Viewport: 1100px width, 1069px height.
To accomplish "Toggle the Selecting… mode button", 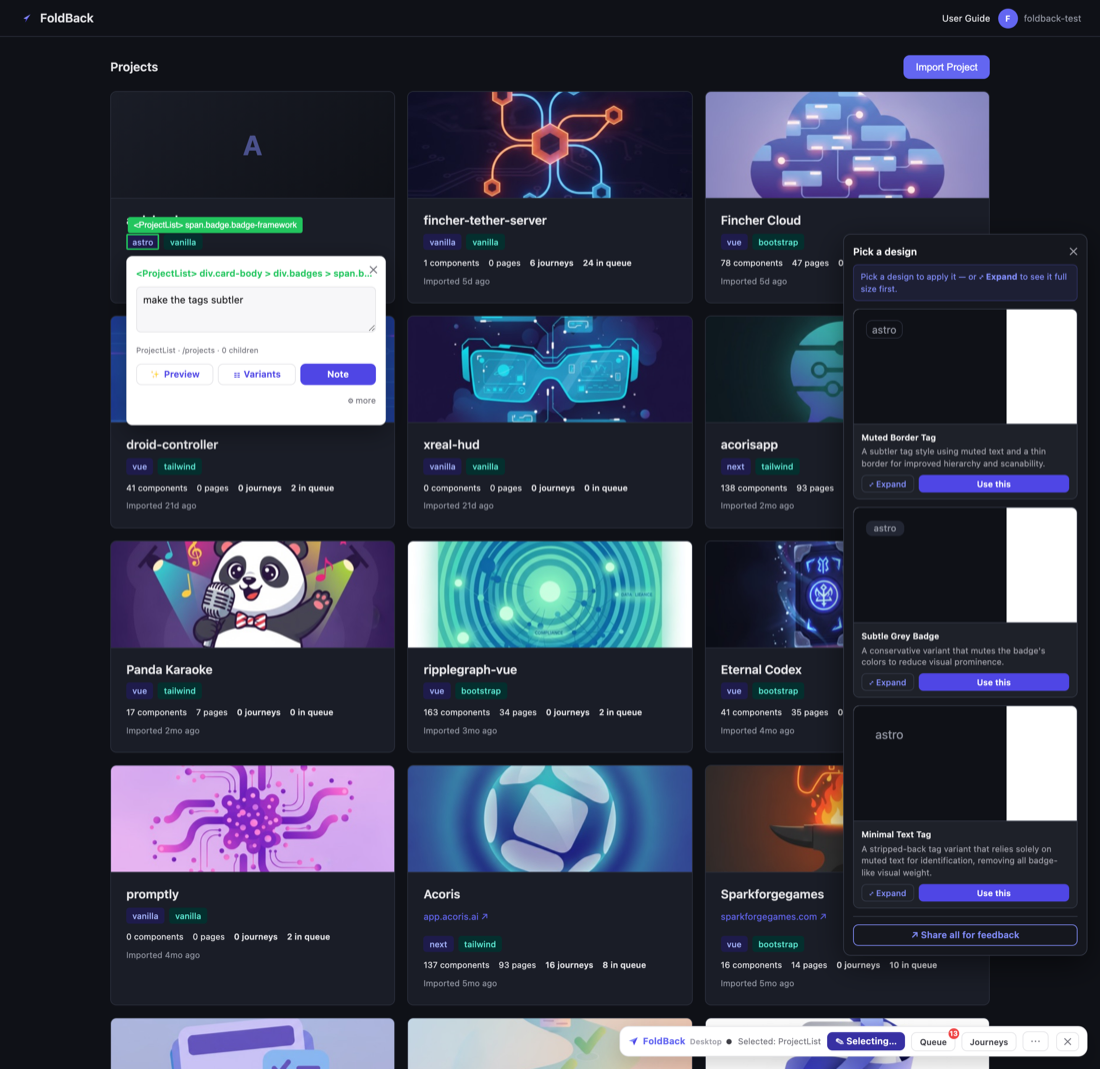I will point(866,1042).
